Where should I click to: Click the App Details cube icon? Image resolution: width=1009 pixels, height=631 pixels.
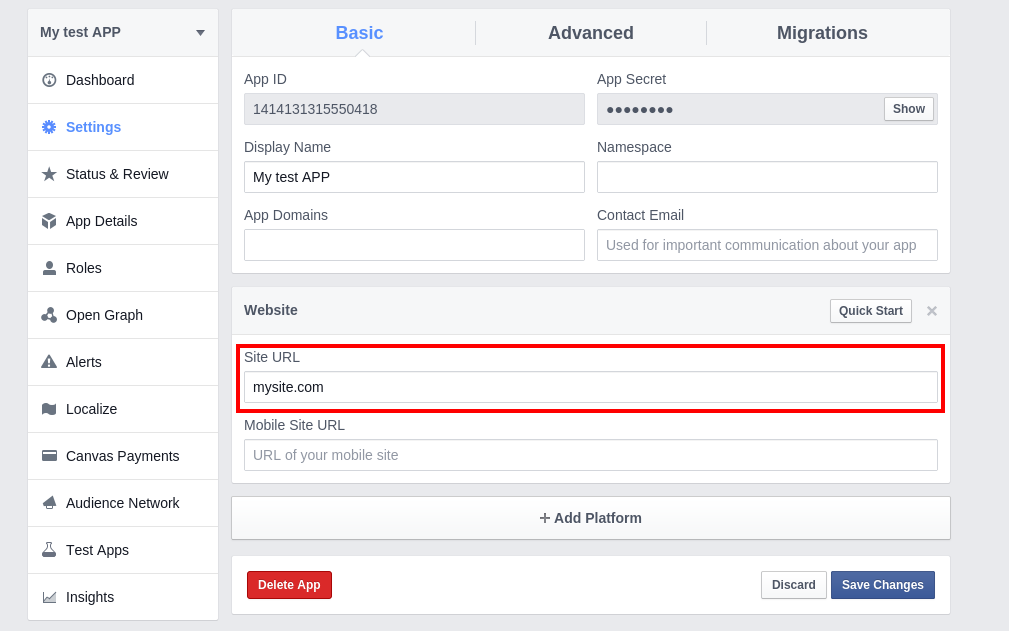pyautogui.click(x=49, y=221)
